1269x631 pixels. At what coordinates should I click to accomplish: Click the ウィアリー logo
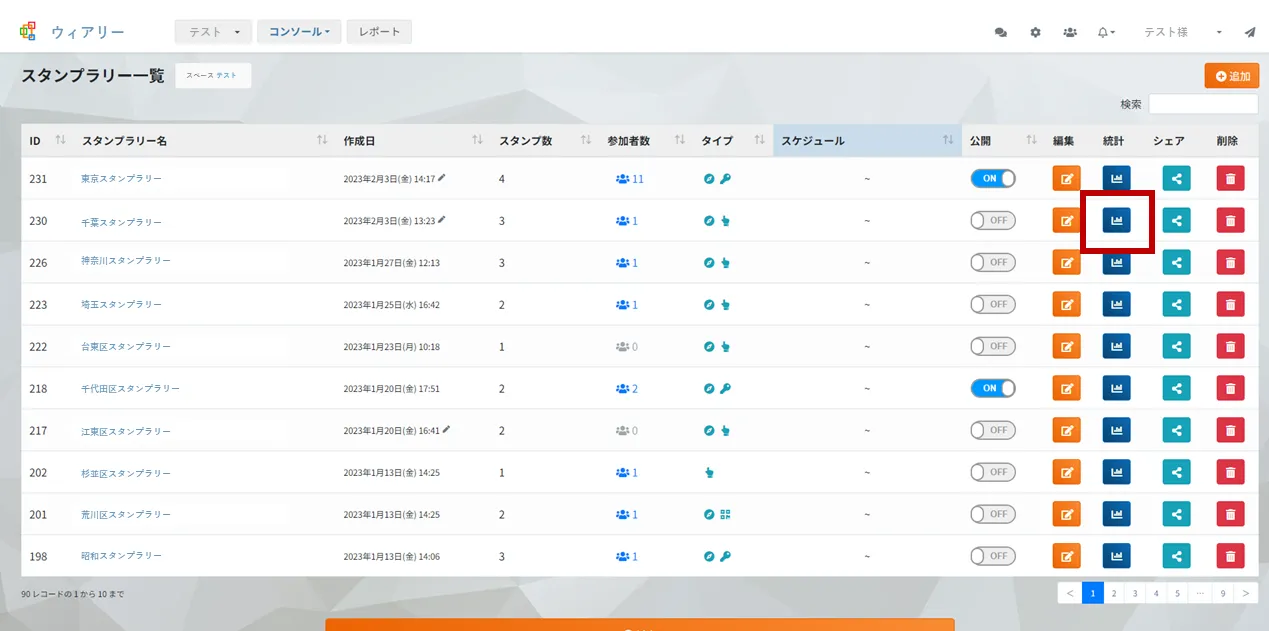tap(72, 32)
